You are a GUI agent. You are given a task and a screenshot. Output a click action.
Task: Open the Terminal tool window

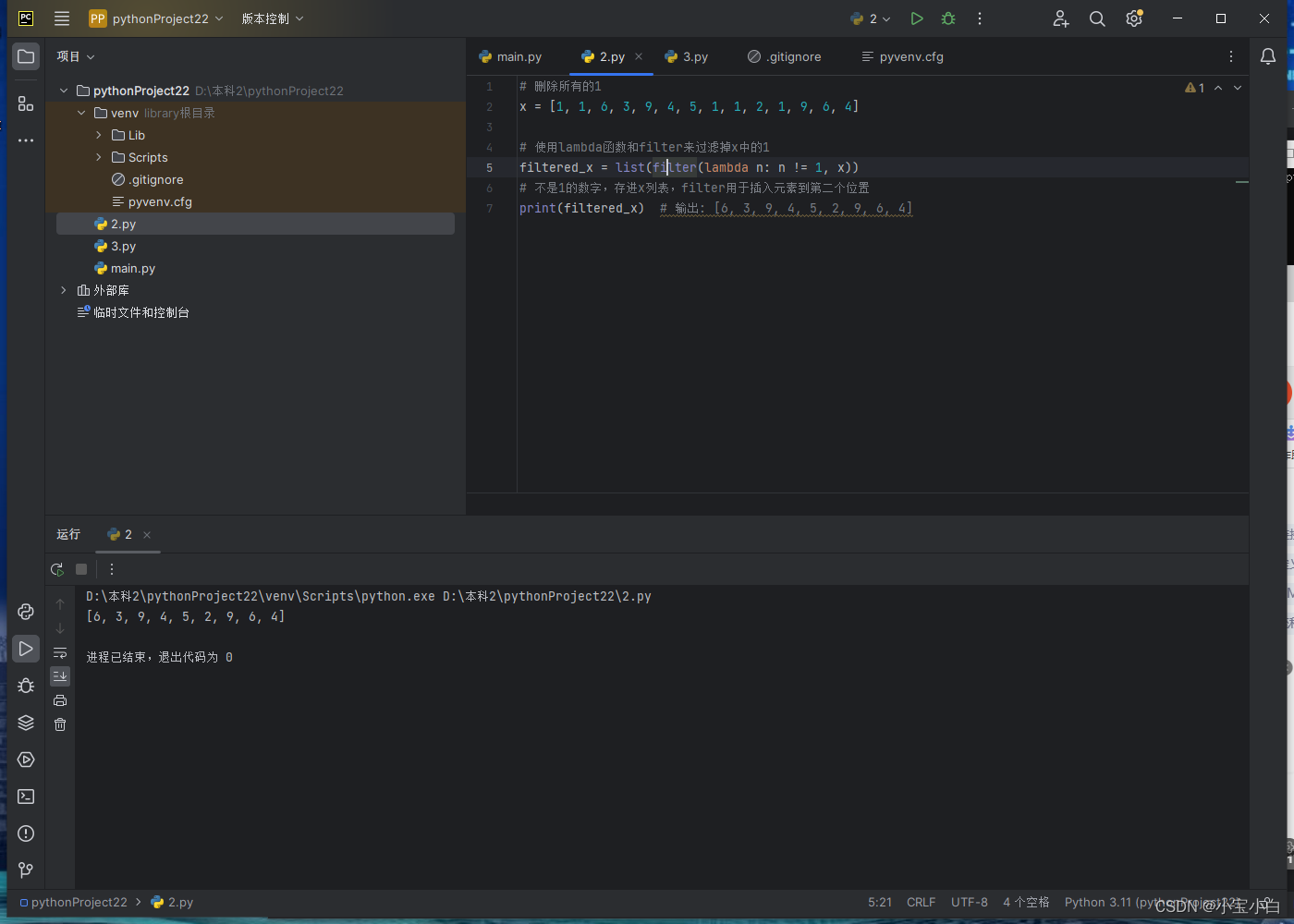pyautogui.click(x=26, y=796)
